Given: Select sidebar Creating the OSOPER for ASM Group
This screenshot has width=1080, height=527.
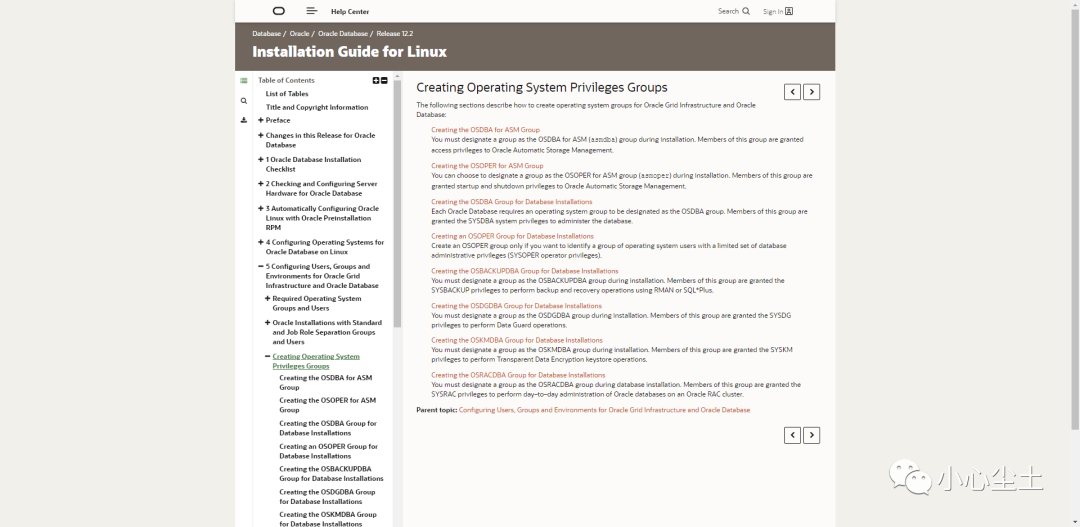Looking at the screenshot, I should tap(328, 405).
